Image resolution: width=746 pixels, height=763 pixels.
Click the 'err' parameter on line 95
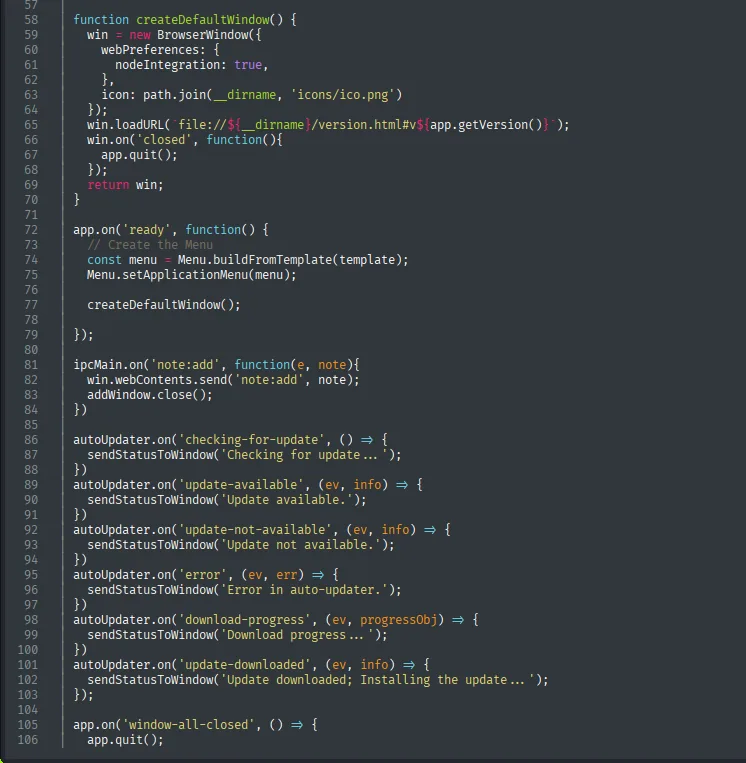(x=287, y=575)
